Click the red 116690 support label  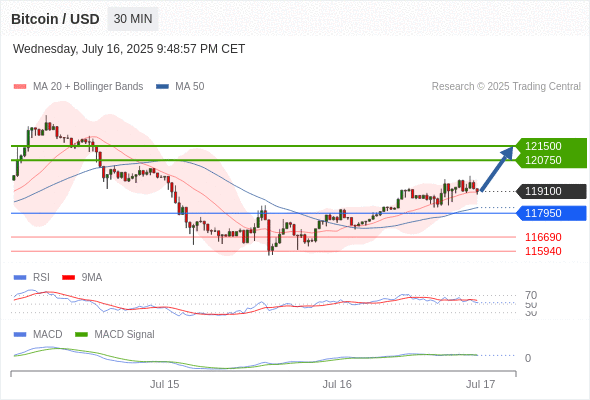pyautogui.click(x=543, y=237)
